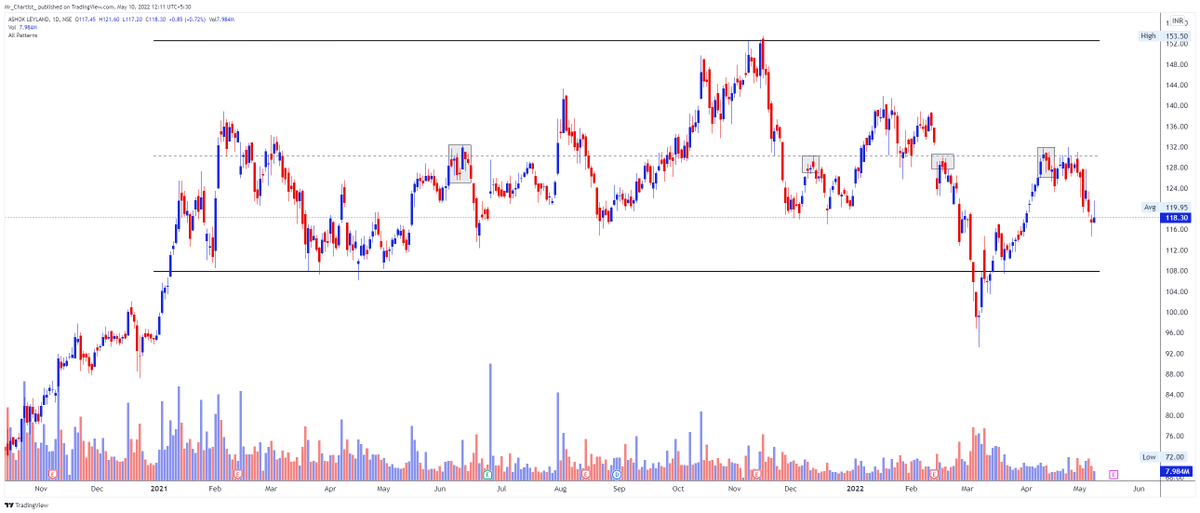Open the earnings marker below November 2020

coord(52,474)
